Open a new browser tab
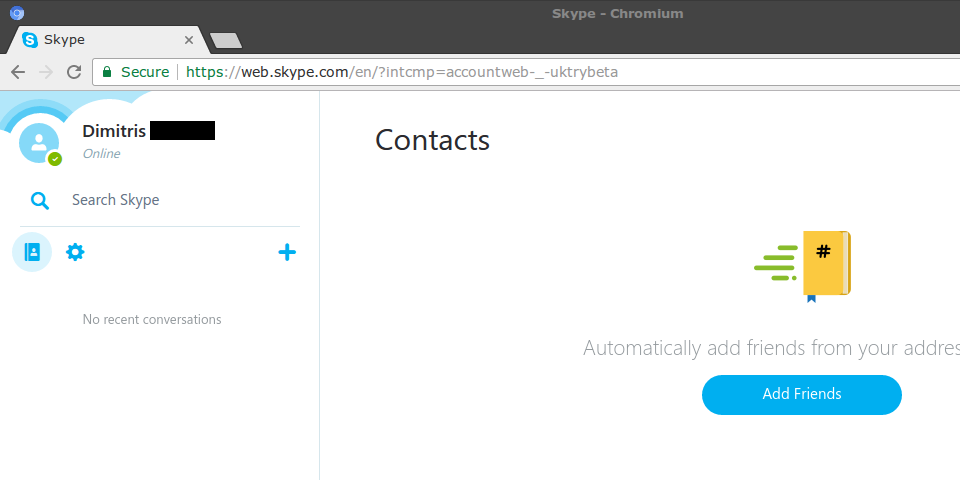960x480 pixels. tap(226, 40)
